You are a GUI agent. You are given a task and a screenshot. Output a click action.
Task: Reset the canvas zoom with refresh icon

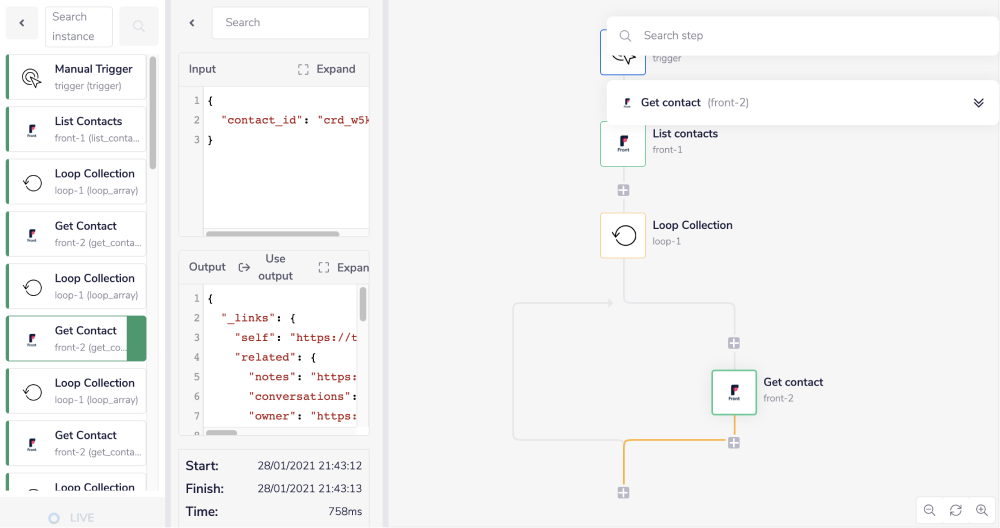coord(956,510)
